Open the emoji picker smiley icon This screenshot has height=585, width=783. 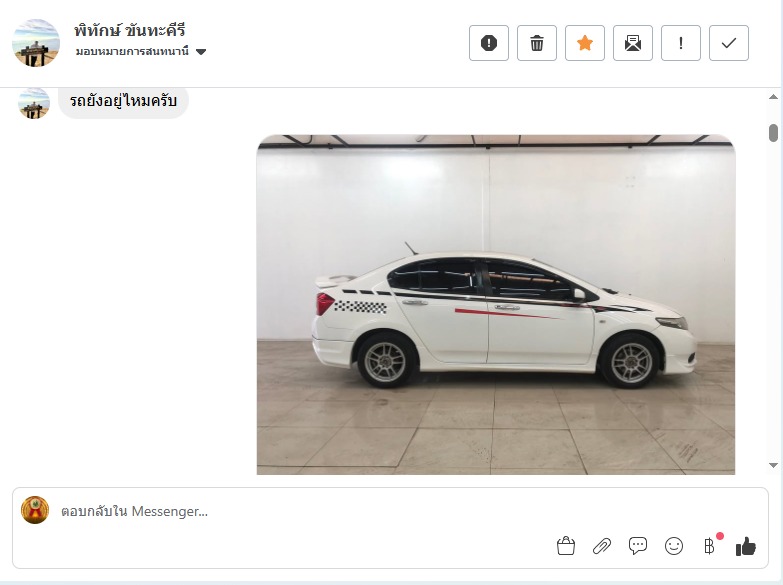coord(674,546)
